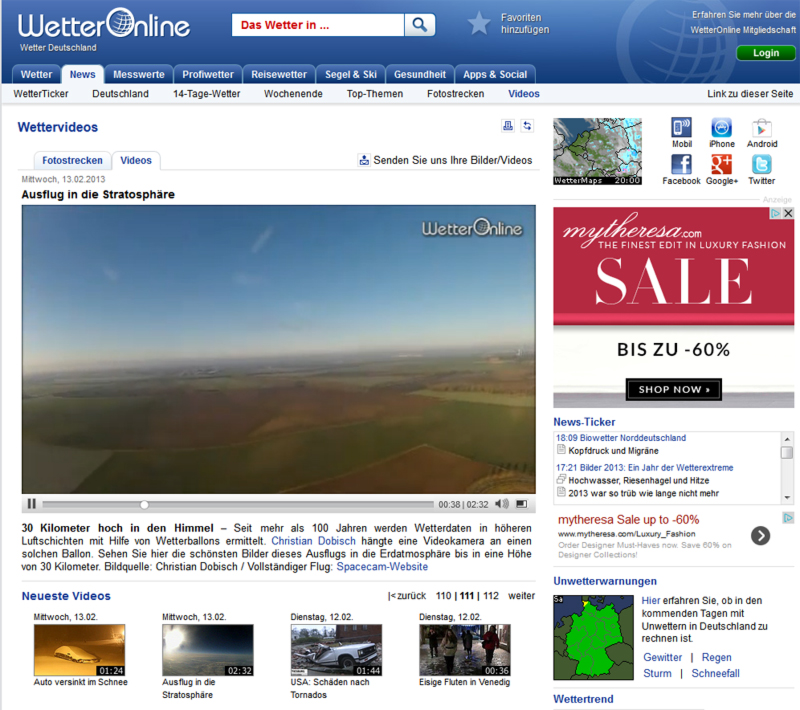Viewport: 800px width, 710px height.
Task: Open Ausflug in die Stratosphäre thumbnail
Action: point(208,650)
